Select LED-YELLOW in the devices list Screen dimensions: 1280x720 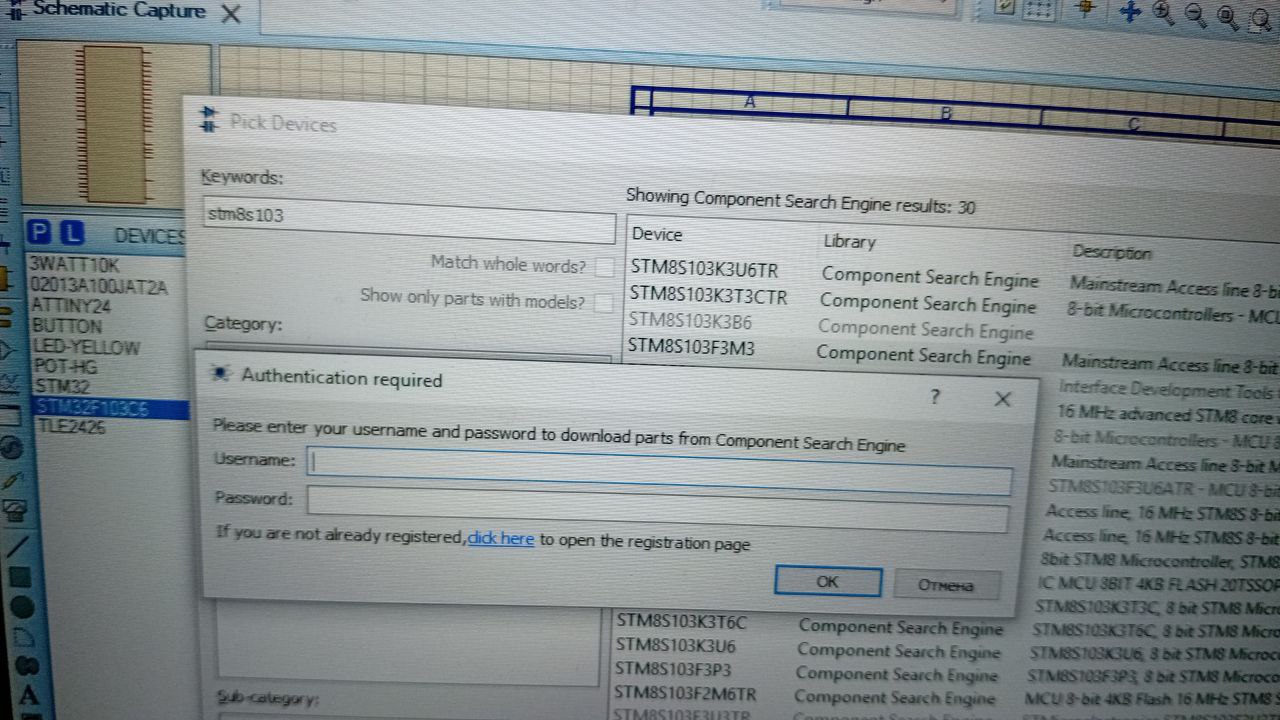click(x=86, y=347)
